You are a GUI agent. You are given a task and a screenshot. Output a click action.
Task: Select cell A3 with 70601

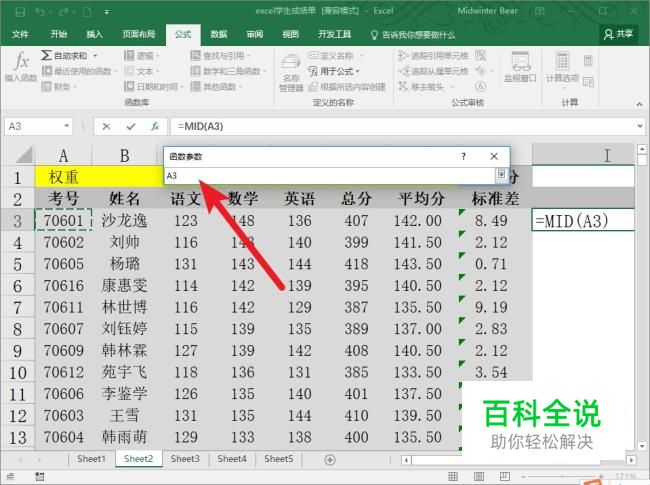tap(63, 220)
